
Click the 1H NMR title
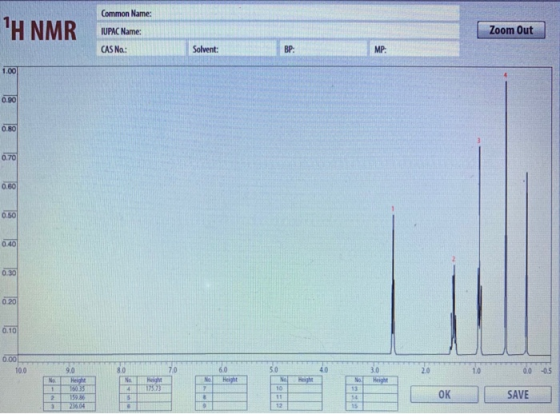coord(40,30)
